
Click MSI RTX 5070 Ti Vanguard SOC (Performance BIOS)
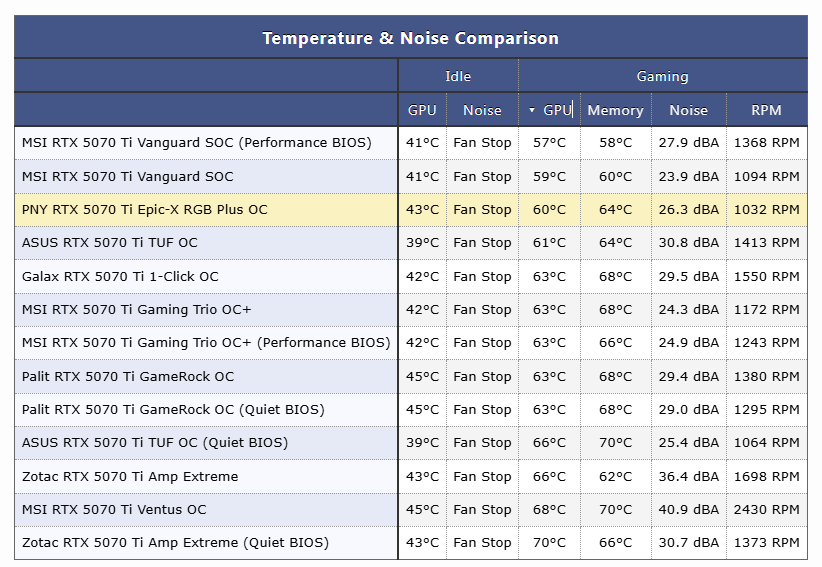click(197, 143)
